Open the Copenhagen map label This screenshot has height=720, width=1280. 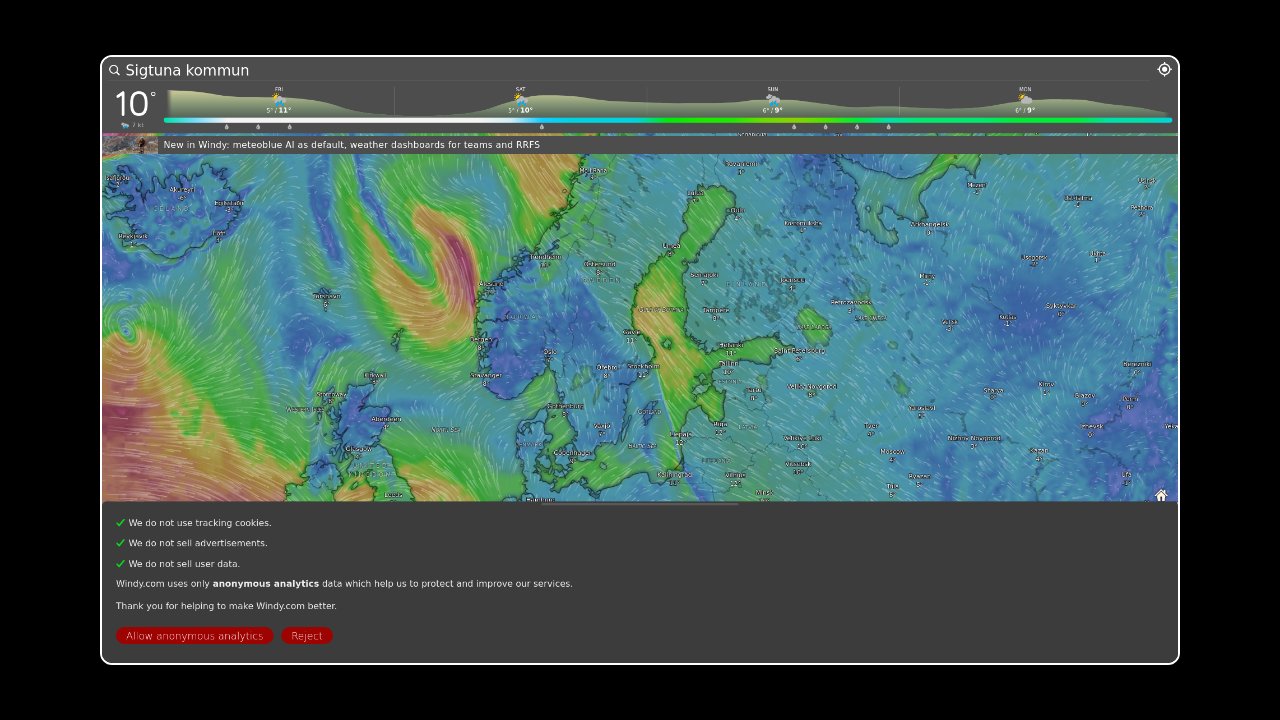[x=573, y=453]
